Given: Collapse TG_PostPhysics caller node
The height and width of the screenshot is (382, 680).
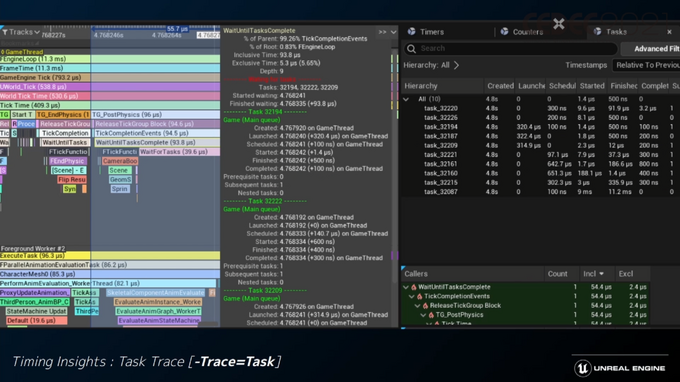Looking at the screenshot, I should [423, 315].
